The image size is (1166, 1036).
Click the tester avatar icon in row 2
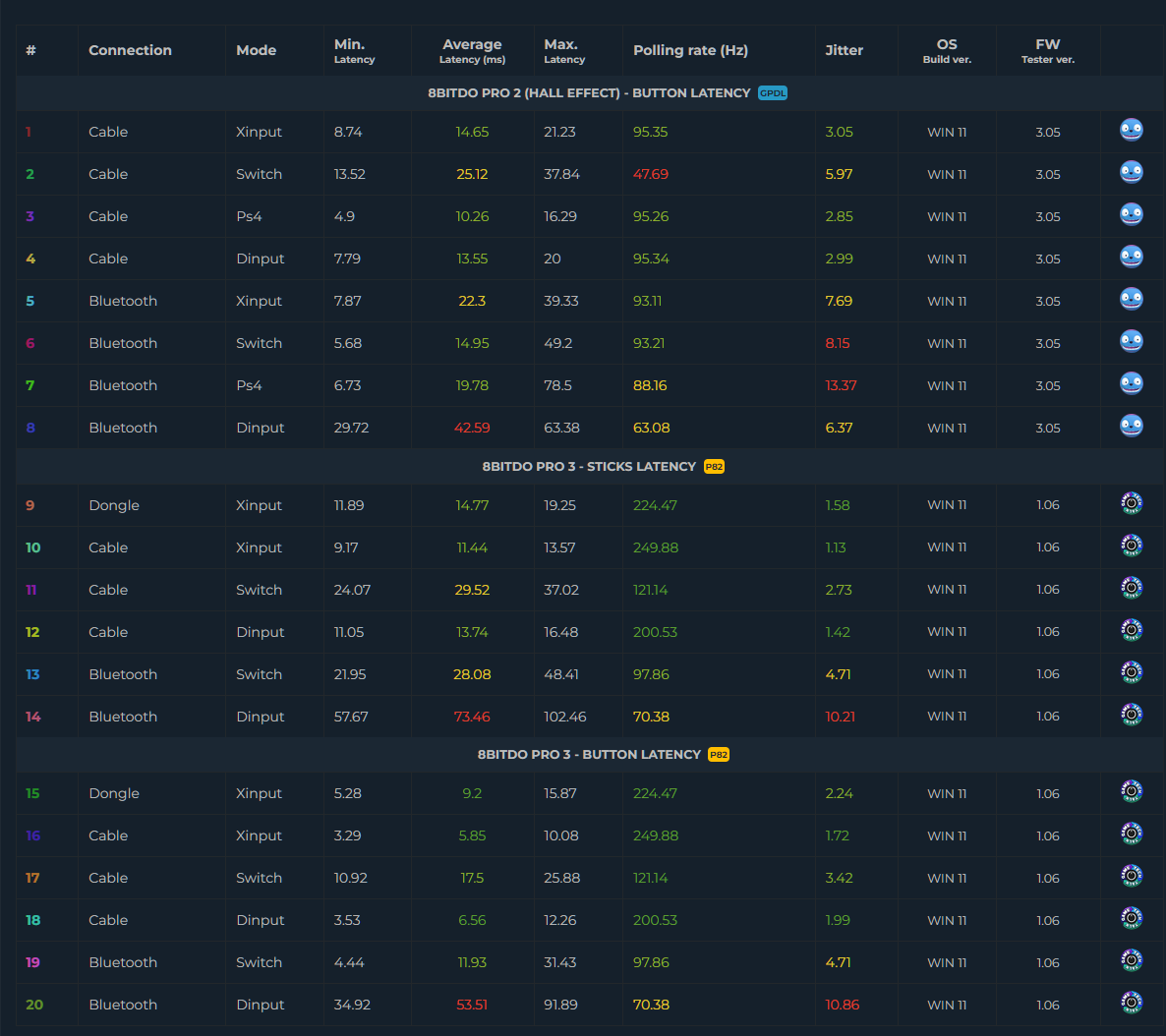tap(1131, 173)
